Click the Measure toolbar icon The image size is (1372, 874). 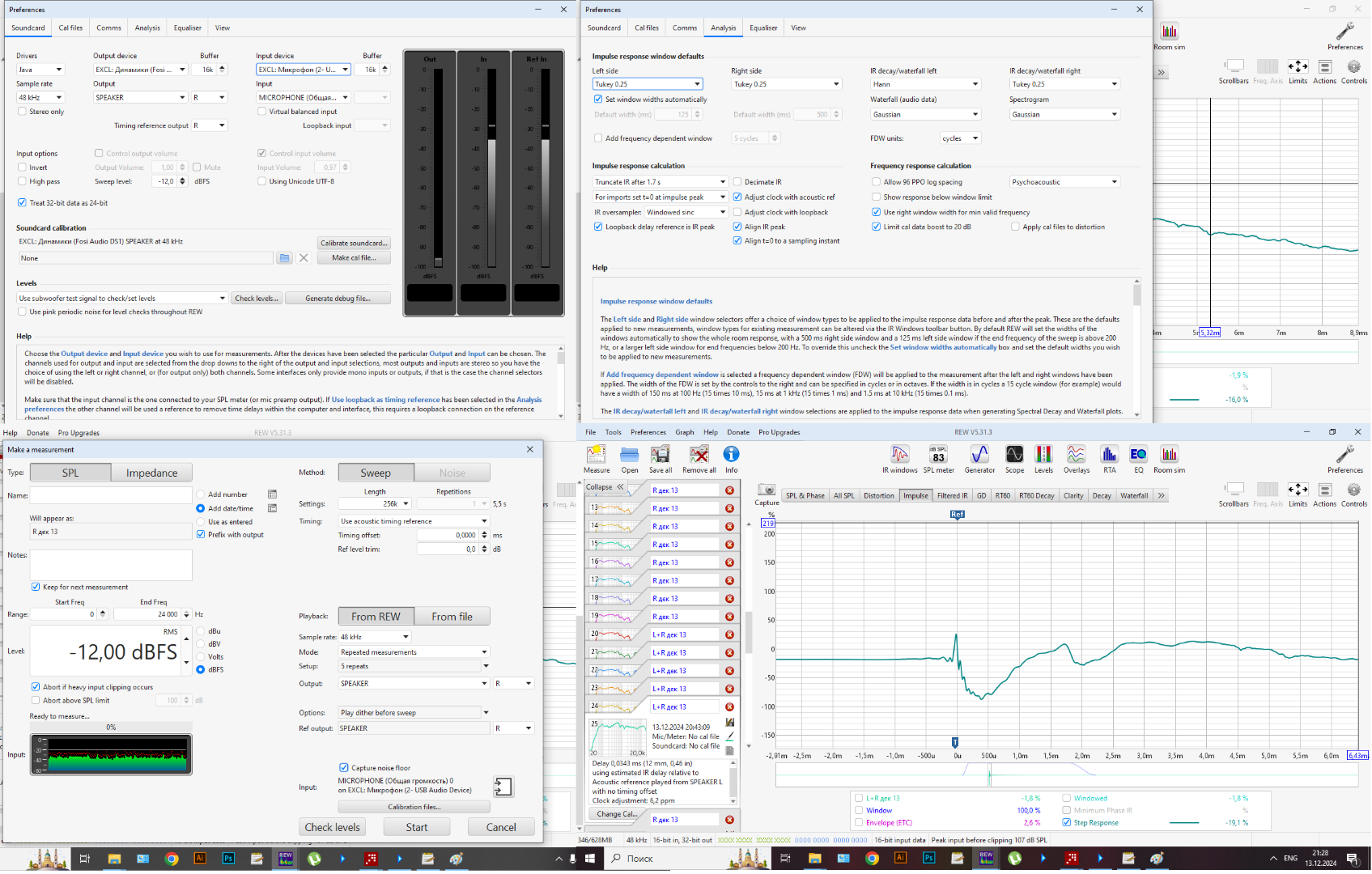point(597,458)
